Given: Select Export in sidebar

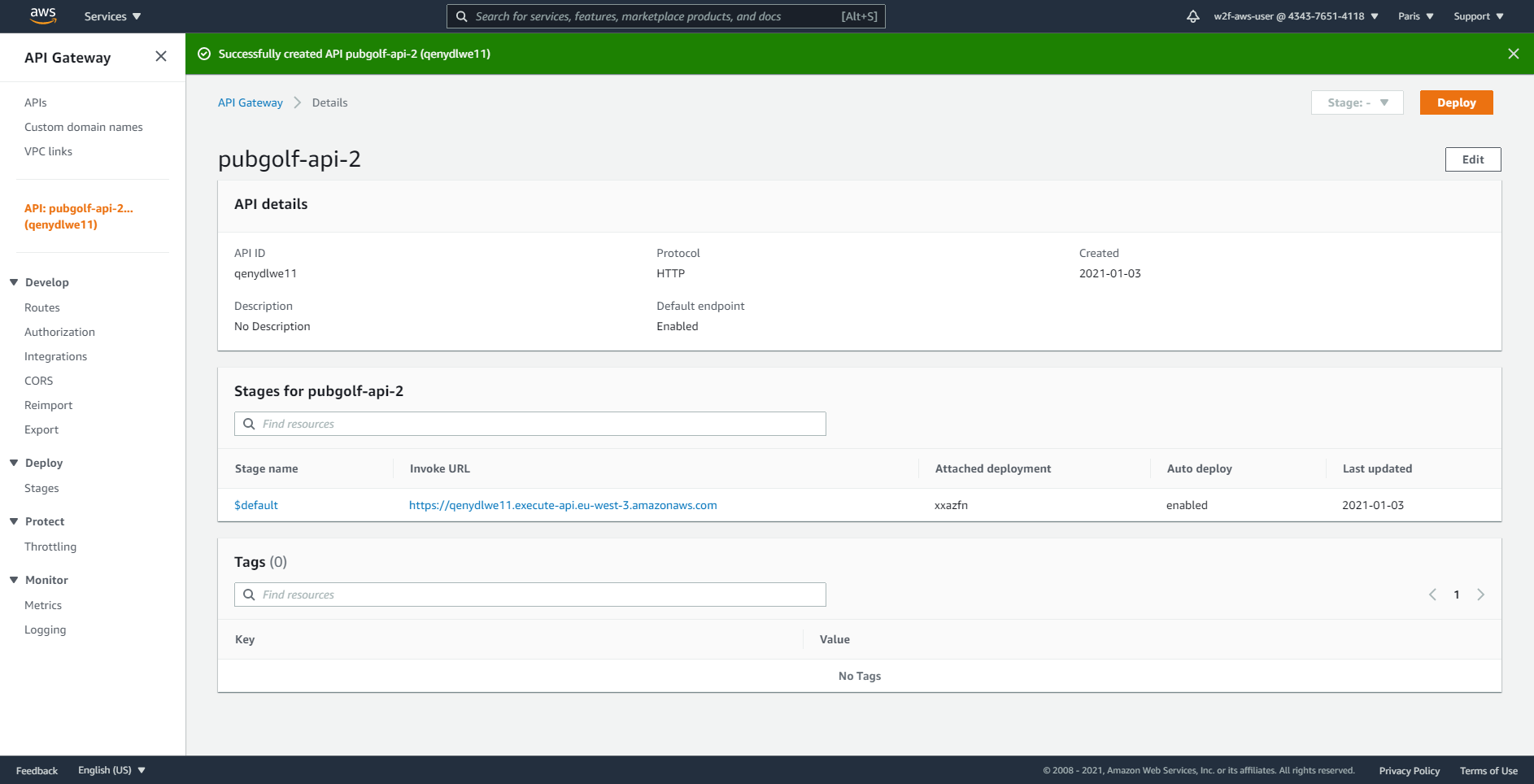Looking at the screenshot, I should coord(41,429).
